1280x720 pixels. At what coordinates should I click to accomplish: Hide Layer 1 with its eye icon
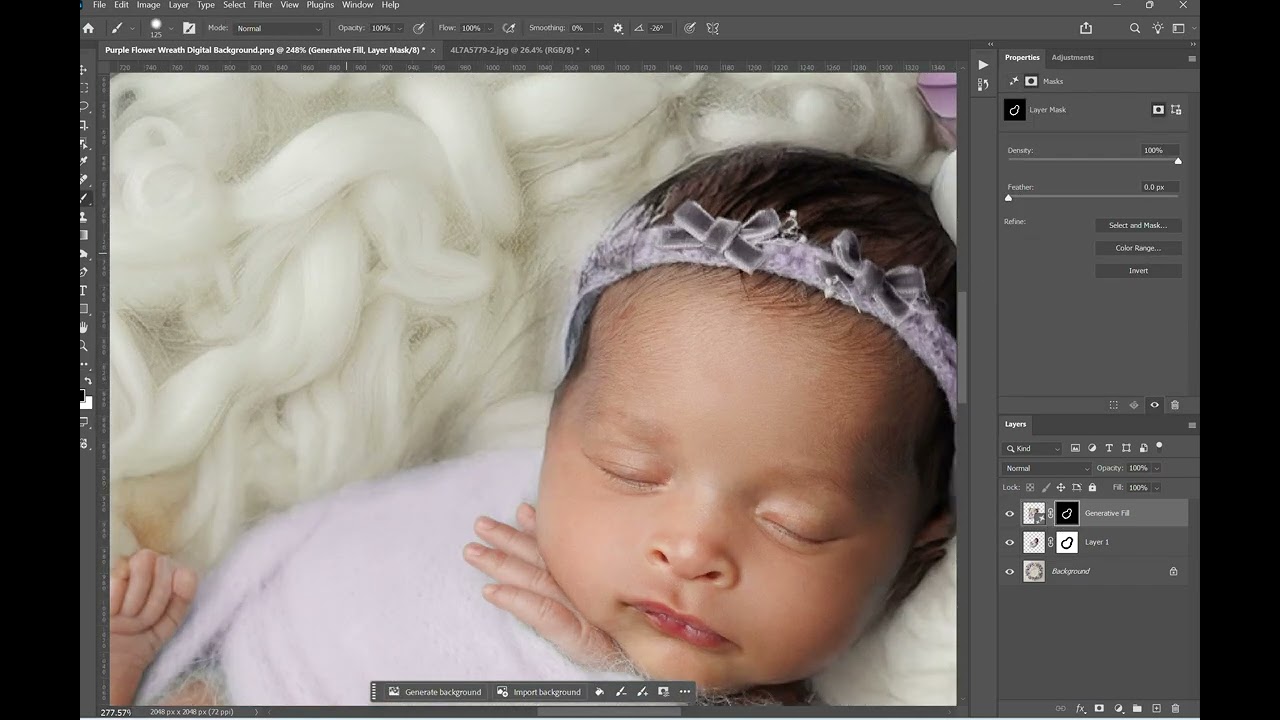(x=1009, y=543)
